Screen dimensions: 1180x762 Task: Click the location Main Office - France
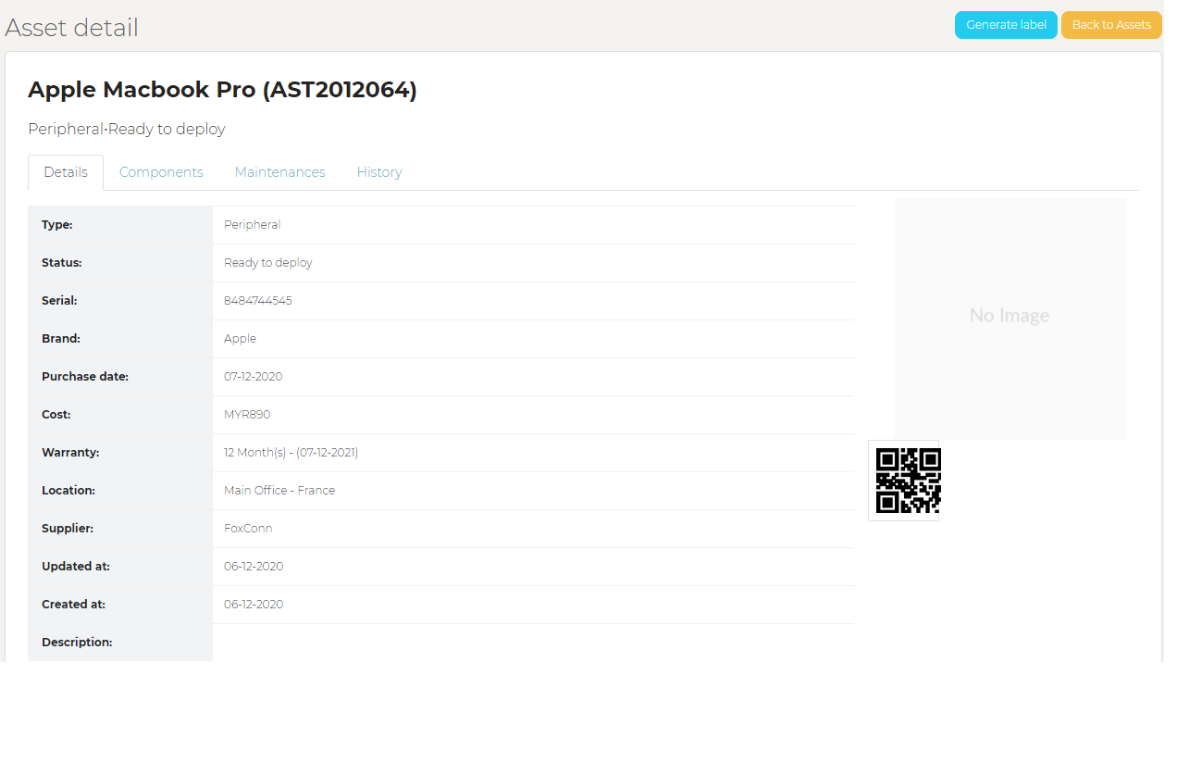coord(279,491)
